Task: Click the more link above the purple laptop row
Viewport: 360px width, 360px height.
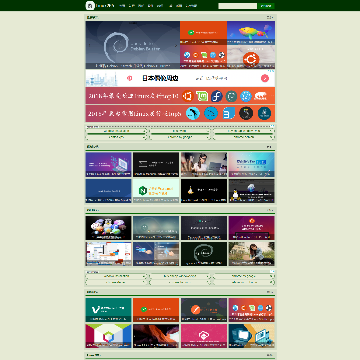Action: coord(270,147)
